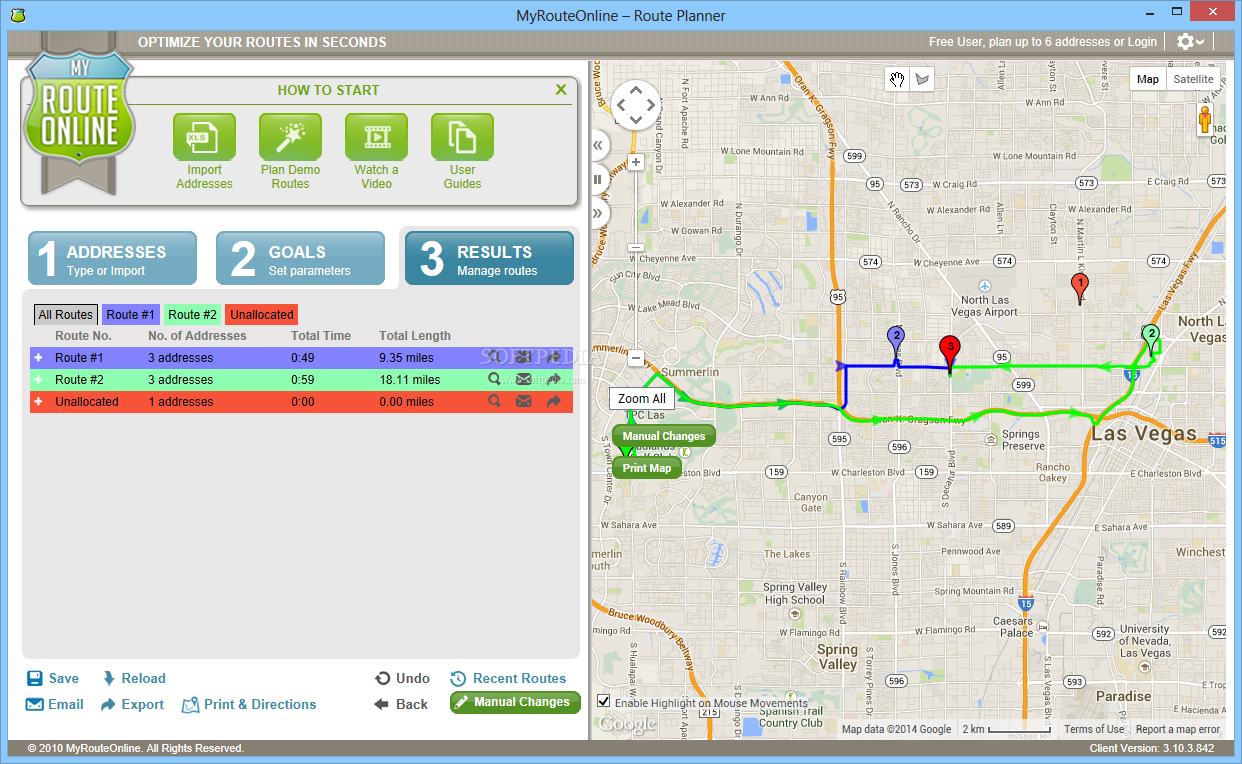Click the Total Length column header
The image size is (1242, 764).
coord(415,336)
